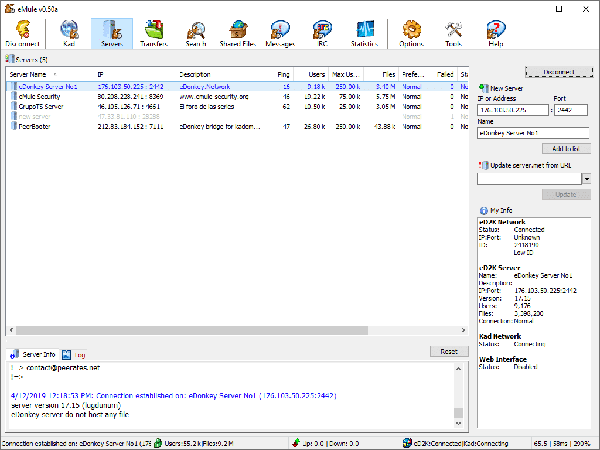Viewport: 600px width, 450px height.
Task: Sort by the Users column header
Action: click(311, 74)
